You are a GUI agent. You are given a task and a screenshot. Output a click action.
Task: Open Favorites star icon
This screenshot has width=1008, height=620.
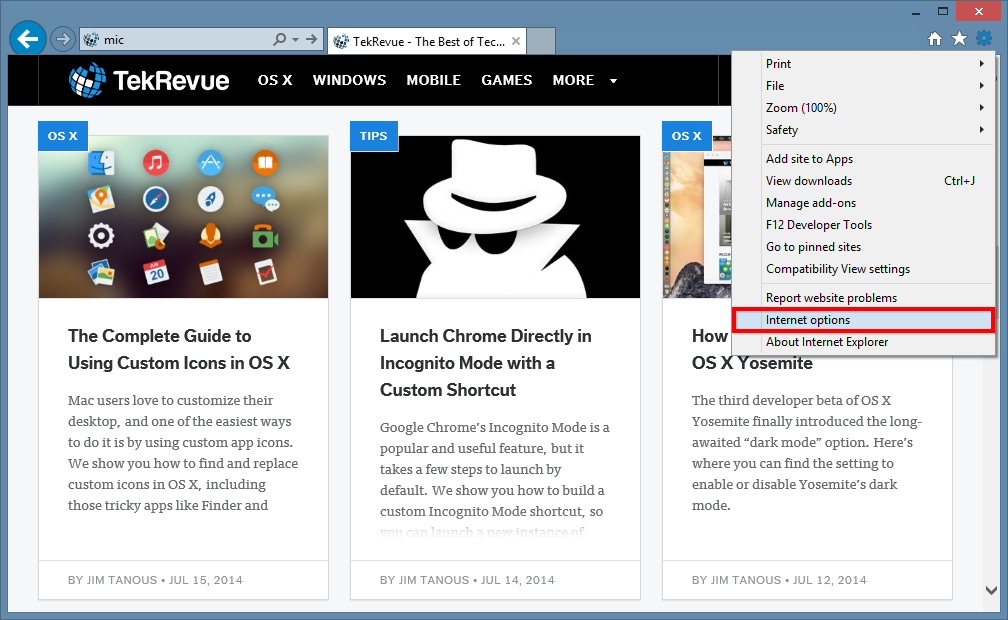point(959,39)
